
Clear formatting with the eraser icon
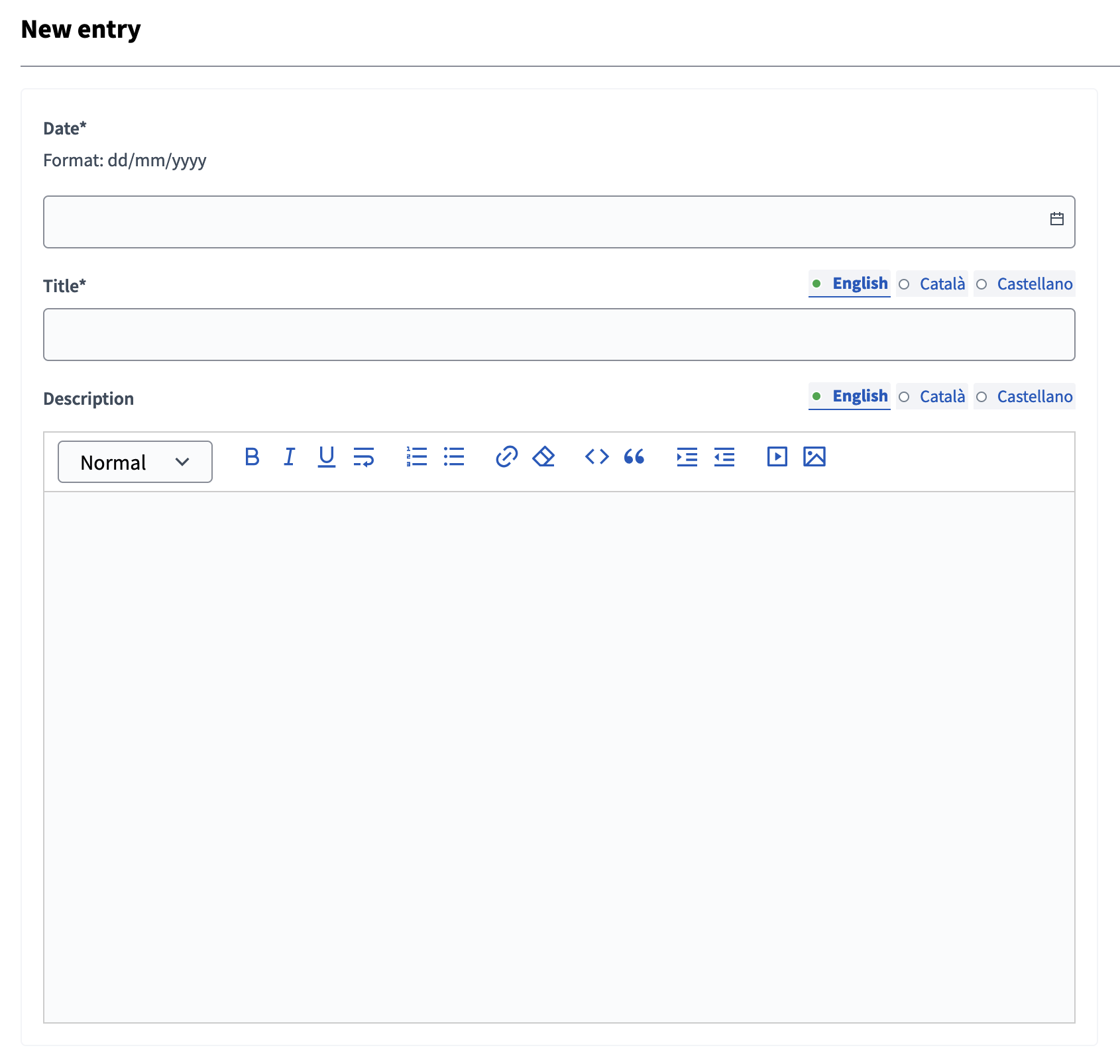tap(542, 456)
